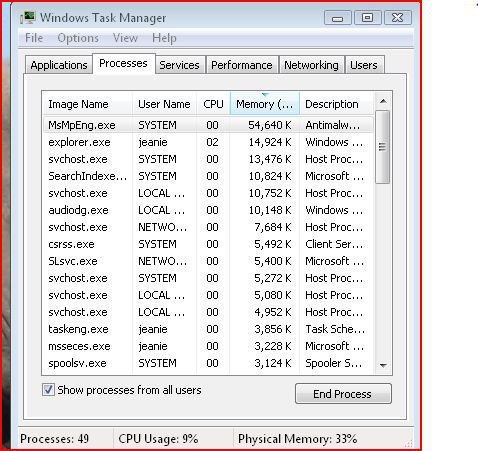The height and width of the screenshot is (451, 478).
Task: Click the Memory column header
Action: [x=265, y=104]
